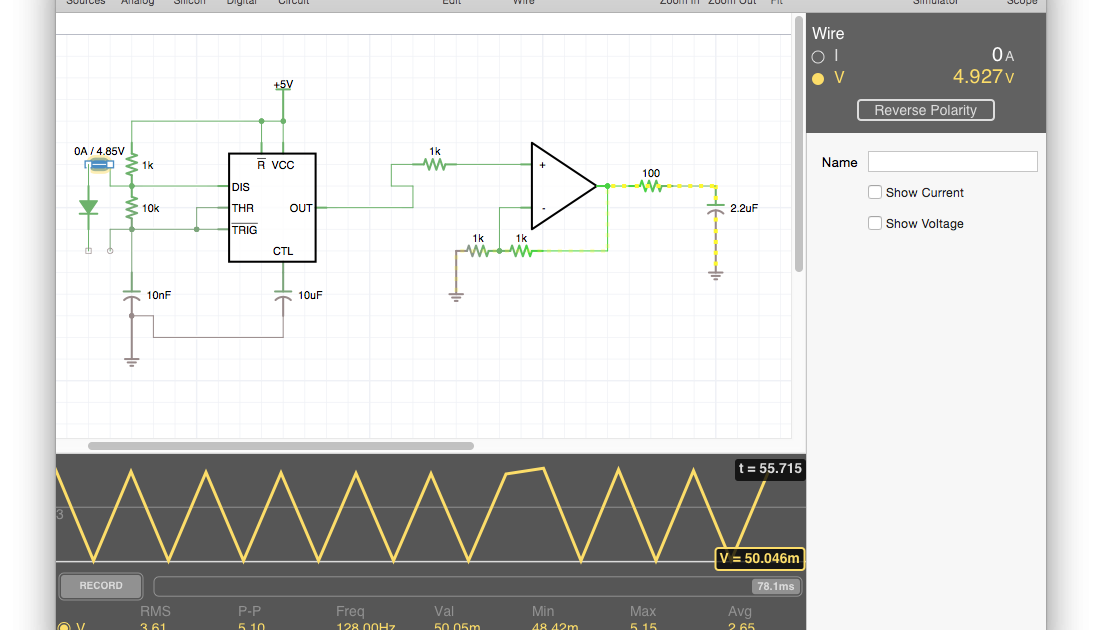The image size is (1102, 630).
Task: Open the Edit toolbar section
Action: tap(451, 3)
